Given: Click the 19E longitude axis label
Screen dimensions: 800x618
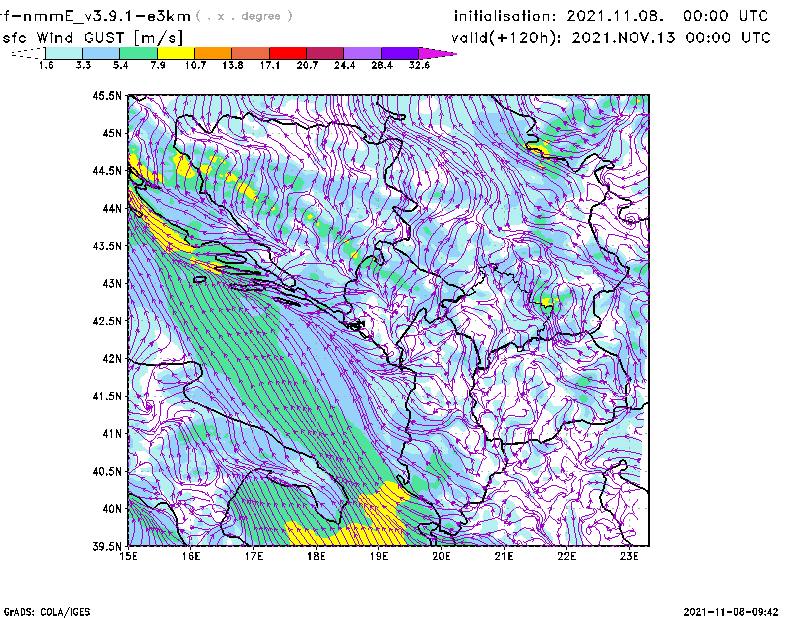Looking at the screenshot, I should 379,556.
